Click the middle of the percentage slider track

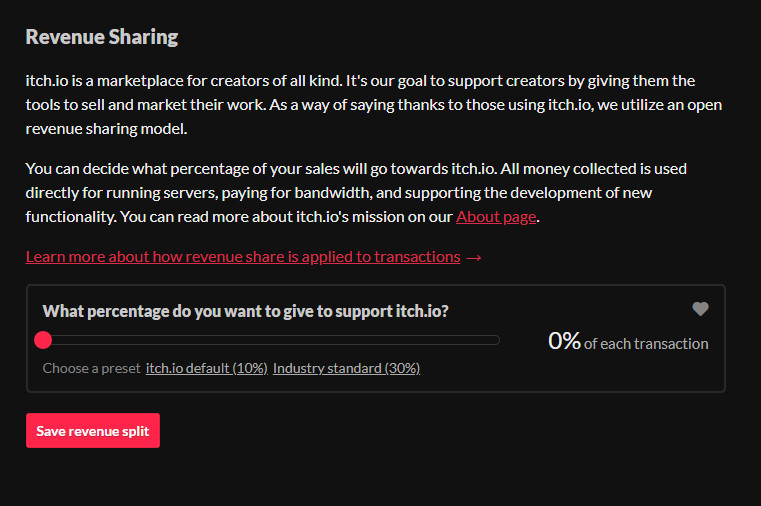point(270,340)
